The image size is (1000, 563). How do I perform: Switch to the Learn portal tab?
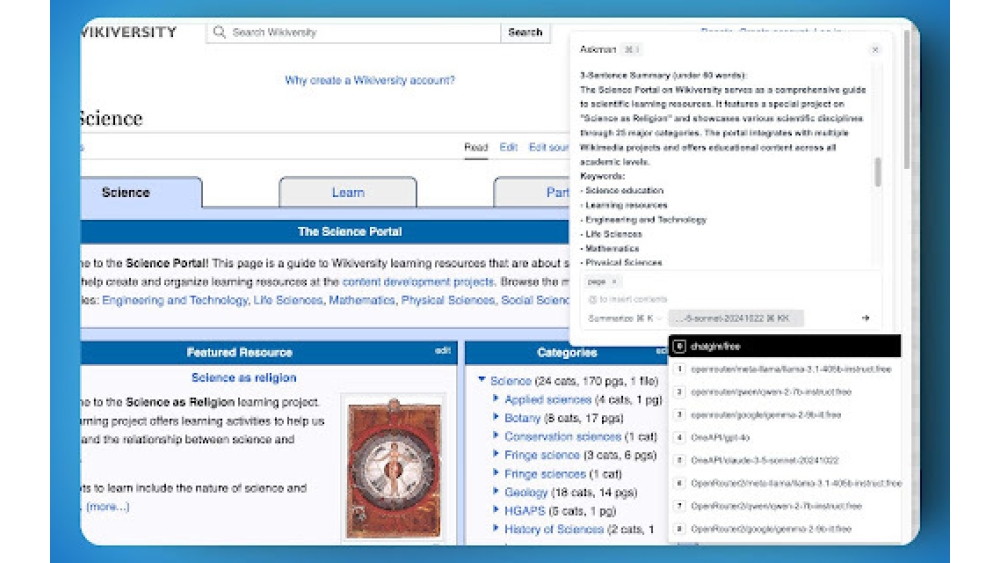[348, 193]
